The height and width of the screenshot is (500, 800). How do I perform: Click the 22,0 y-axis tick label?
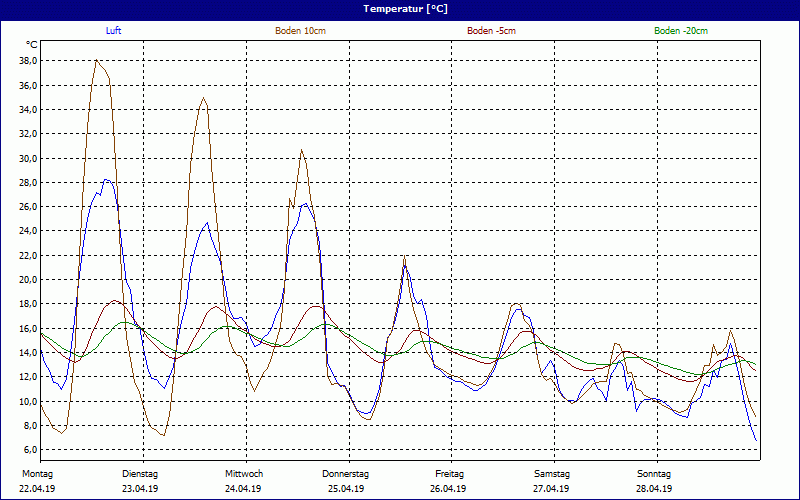pyautogui.click(x=28, y=256)
